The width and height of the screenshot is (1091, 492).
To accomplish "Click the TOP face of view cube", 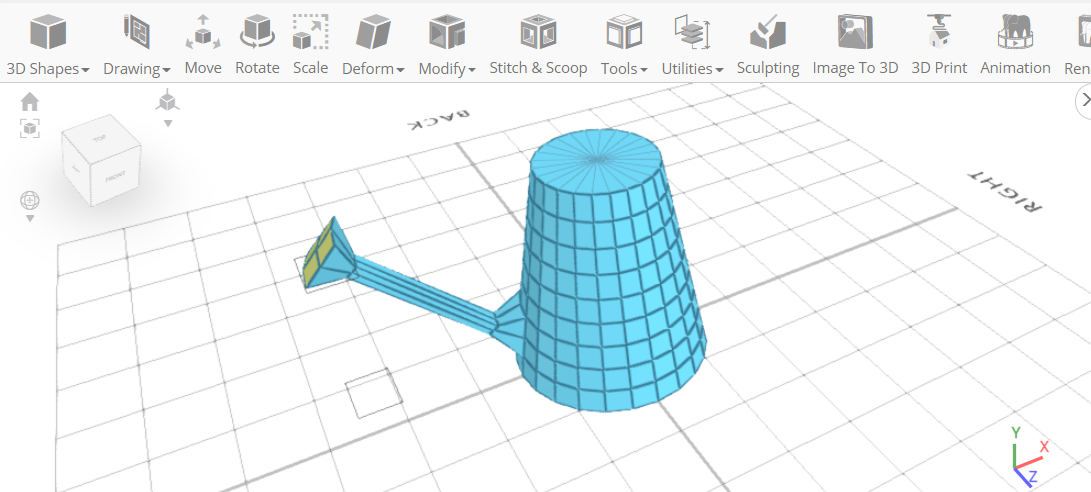I will pos(102,138).
